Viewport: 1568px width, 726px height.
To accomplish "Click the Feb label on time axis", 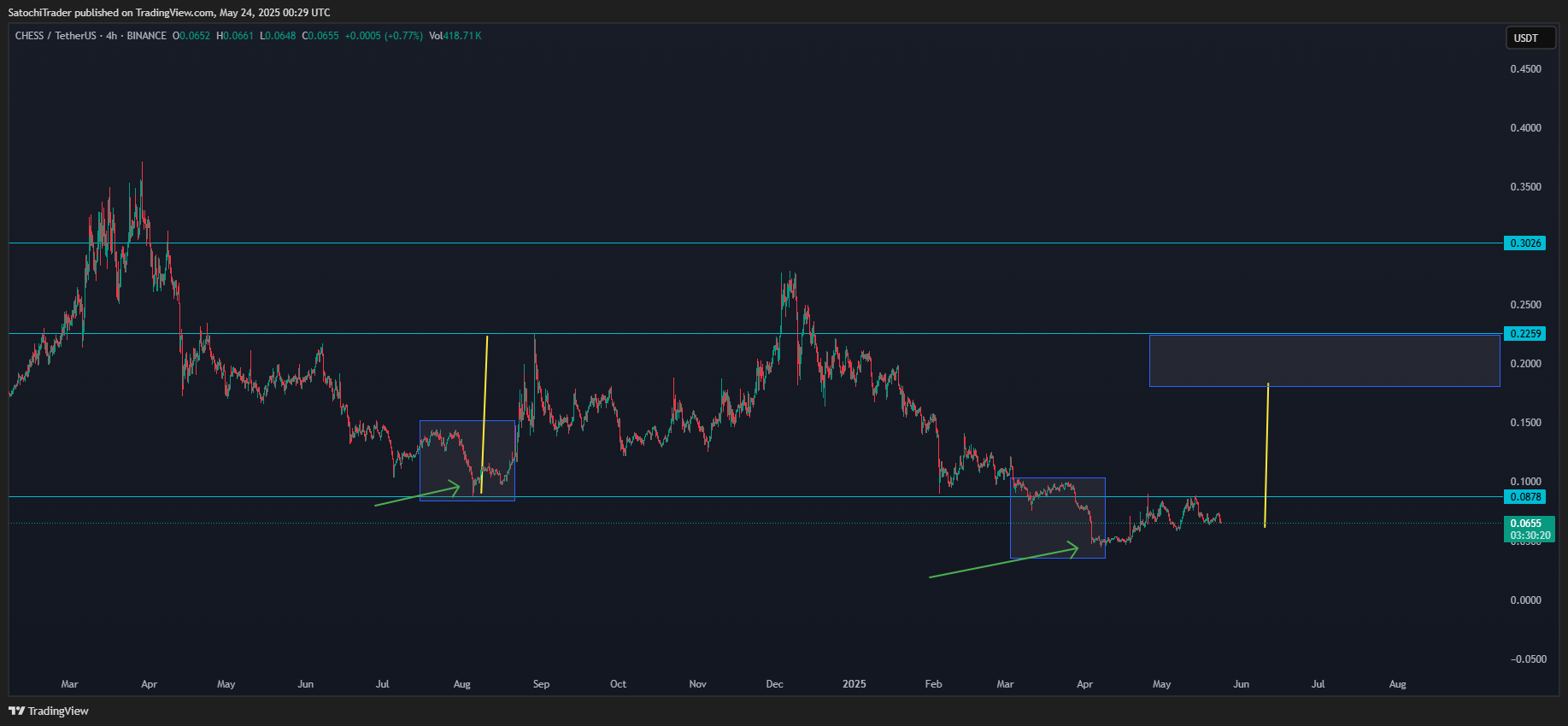I will tap(933, 684).
